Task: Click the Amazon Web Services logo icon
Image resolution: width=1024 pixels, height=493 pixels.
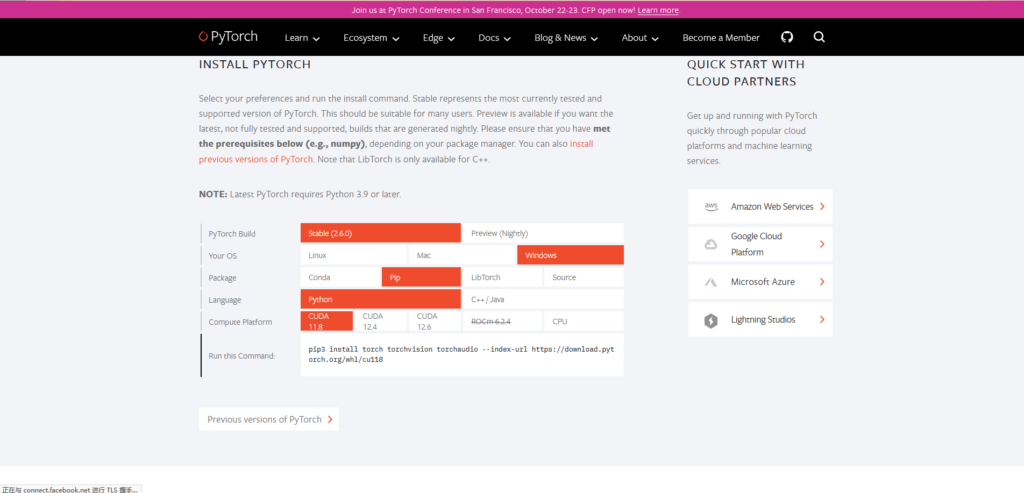Action: pyautogui.click(x=711, y=207)
